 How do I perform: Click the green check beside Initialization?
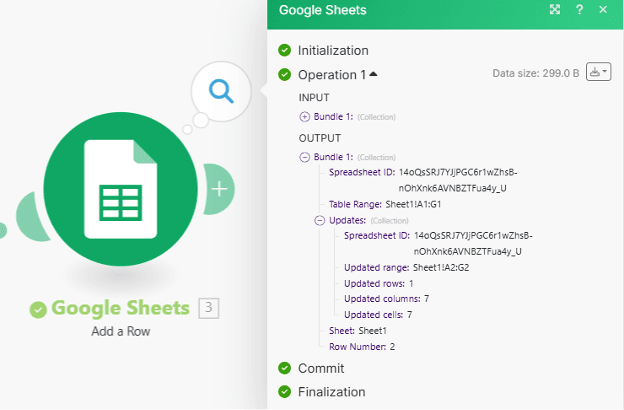pyautogui.click(x=285, y=50)
